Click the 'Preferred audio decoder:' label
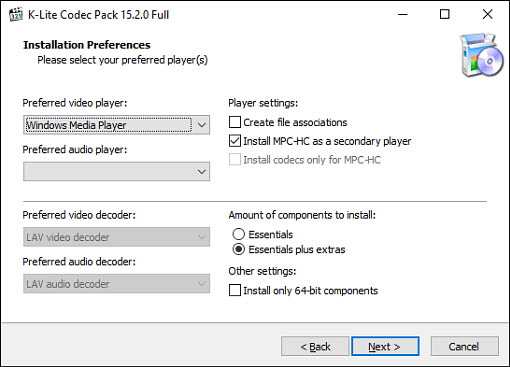 pyautogui.click(x=79, y=262)
